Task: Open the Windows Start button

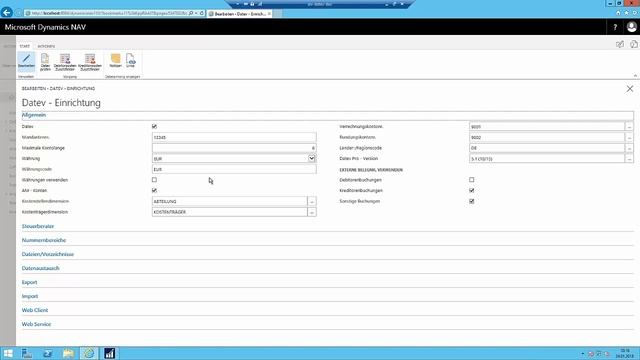Action: (x=8, y=353)
